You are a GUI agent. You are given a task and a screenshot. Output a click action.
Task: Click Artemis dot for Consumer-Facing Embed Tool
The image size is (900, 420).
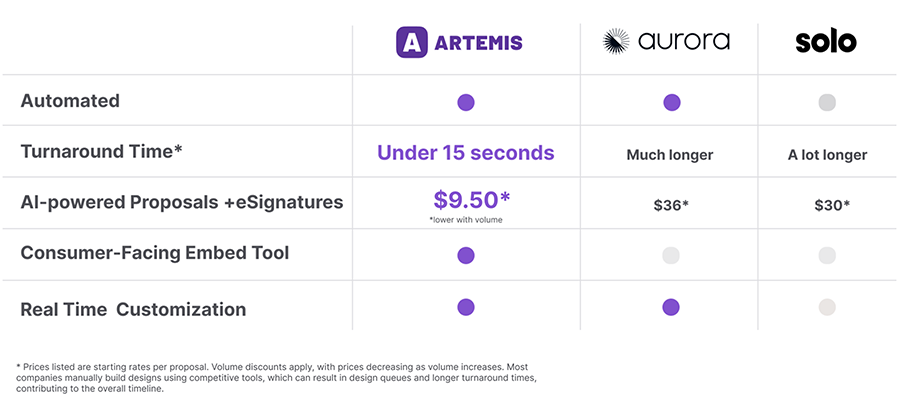[x=465, y=255]
